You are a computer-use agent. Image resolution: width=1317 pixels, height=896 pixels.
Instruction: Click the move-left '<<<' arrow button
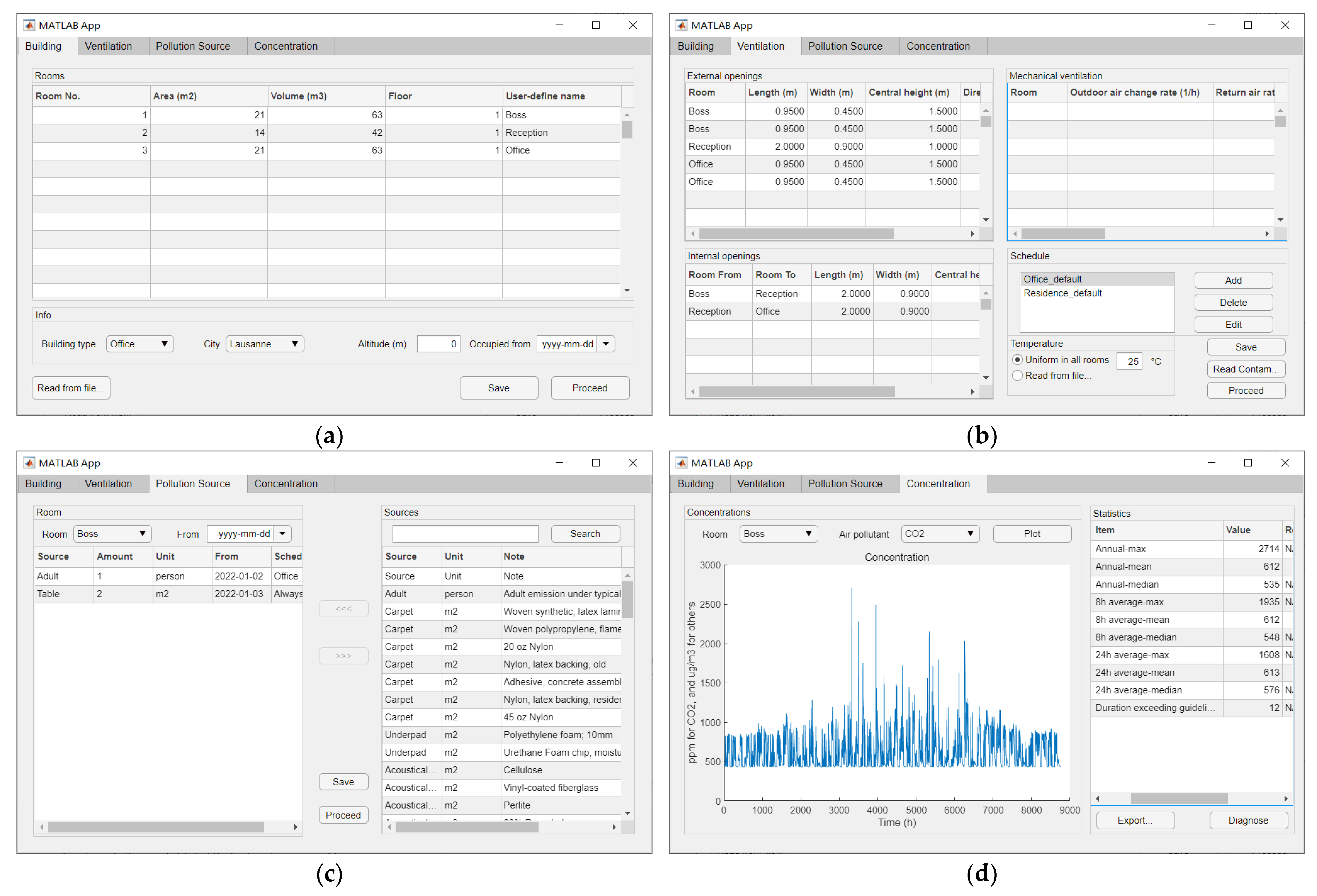pos(343,609)
